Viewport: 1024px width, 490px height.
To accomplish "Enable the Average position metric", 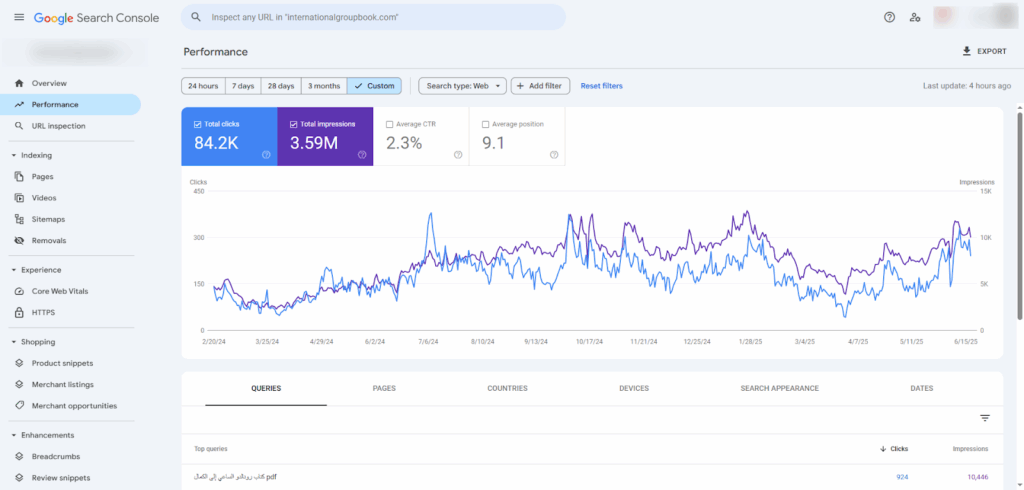I will pos(485,124).
